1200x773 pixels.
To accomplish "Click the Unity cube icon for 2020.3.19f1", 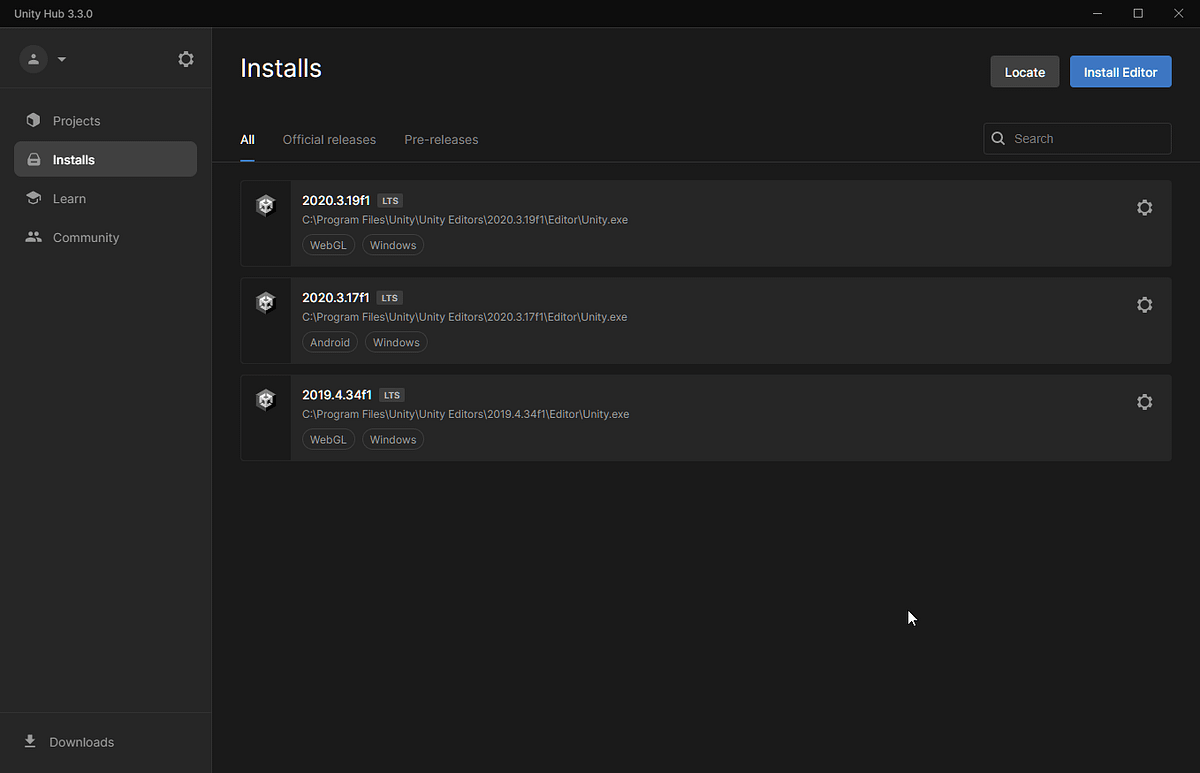I will [x=265, y=204].
